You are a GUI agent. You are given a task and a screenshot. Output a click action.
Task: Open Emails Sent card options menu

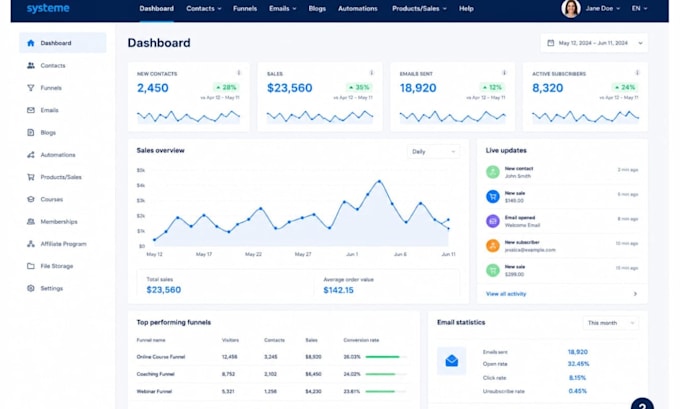504,72
